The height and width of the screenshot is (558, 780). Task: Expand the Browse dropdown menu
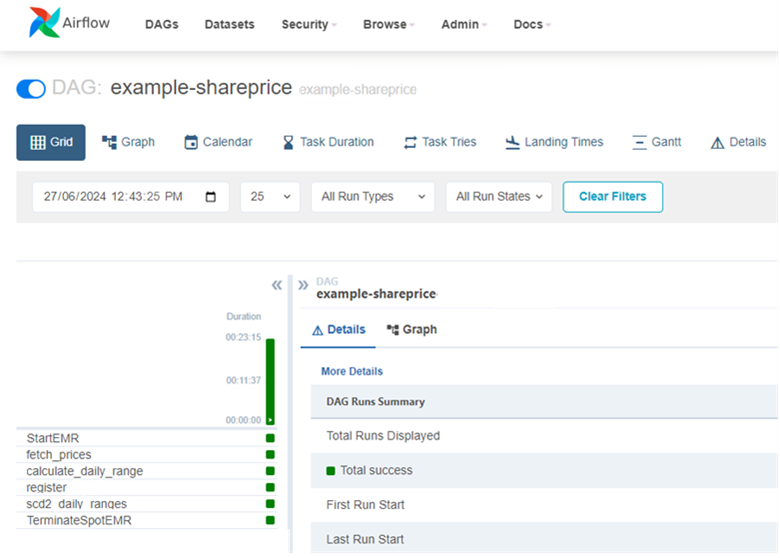pos(389,24)
